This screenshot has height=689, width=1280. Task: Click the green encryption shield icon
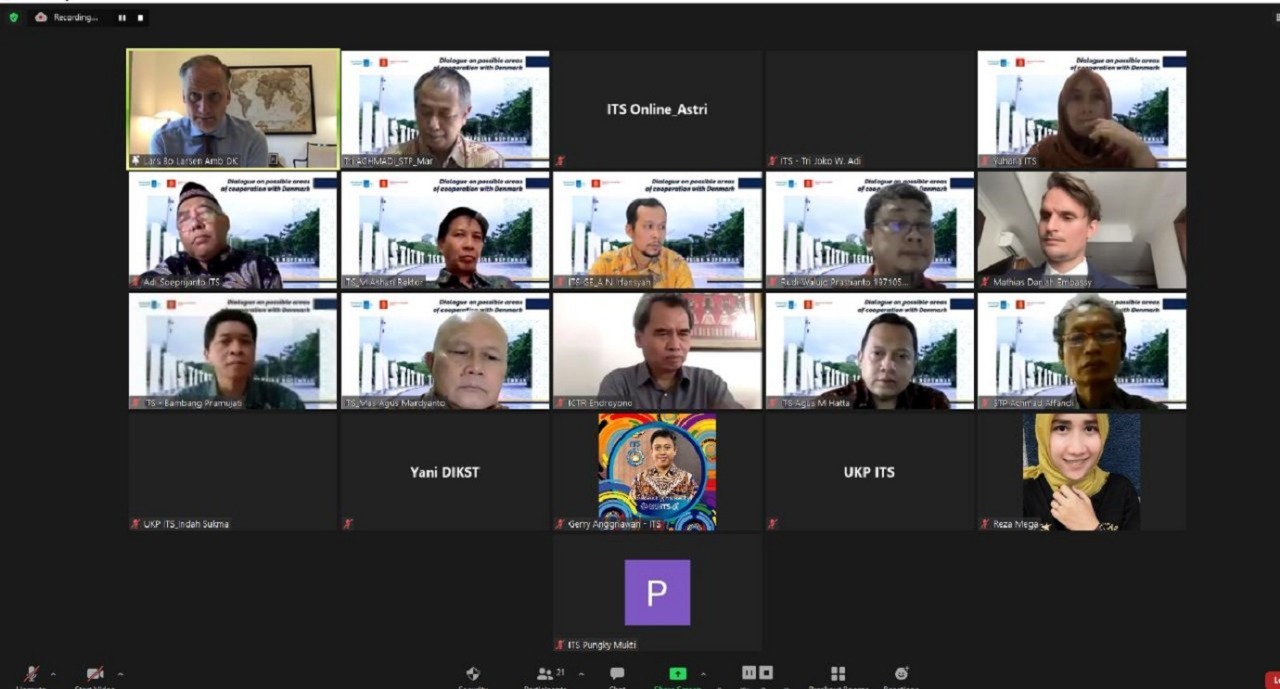14,17
